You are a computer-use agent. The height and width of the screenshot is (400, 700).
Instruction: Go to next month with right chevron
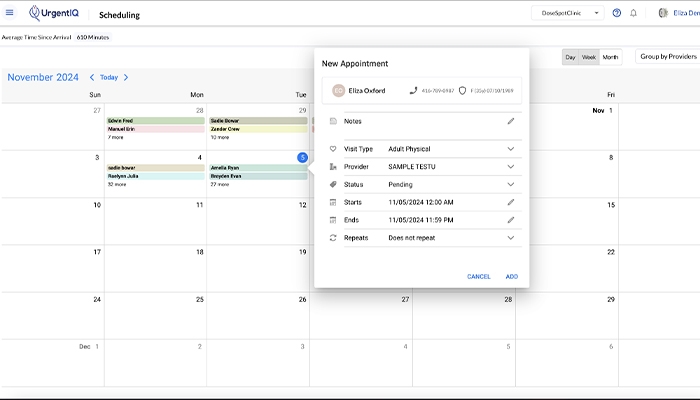click(x=126, y=77)
